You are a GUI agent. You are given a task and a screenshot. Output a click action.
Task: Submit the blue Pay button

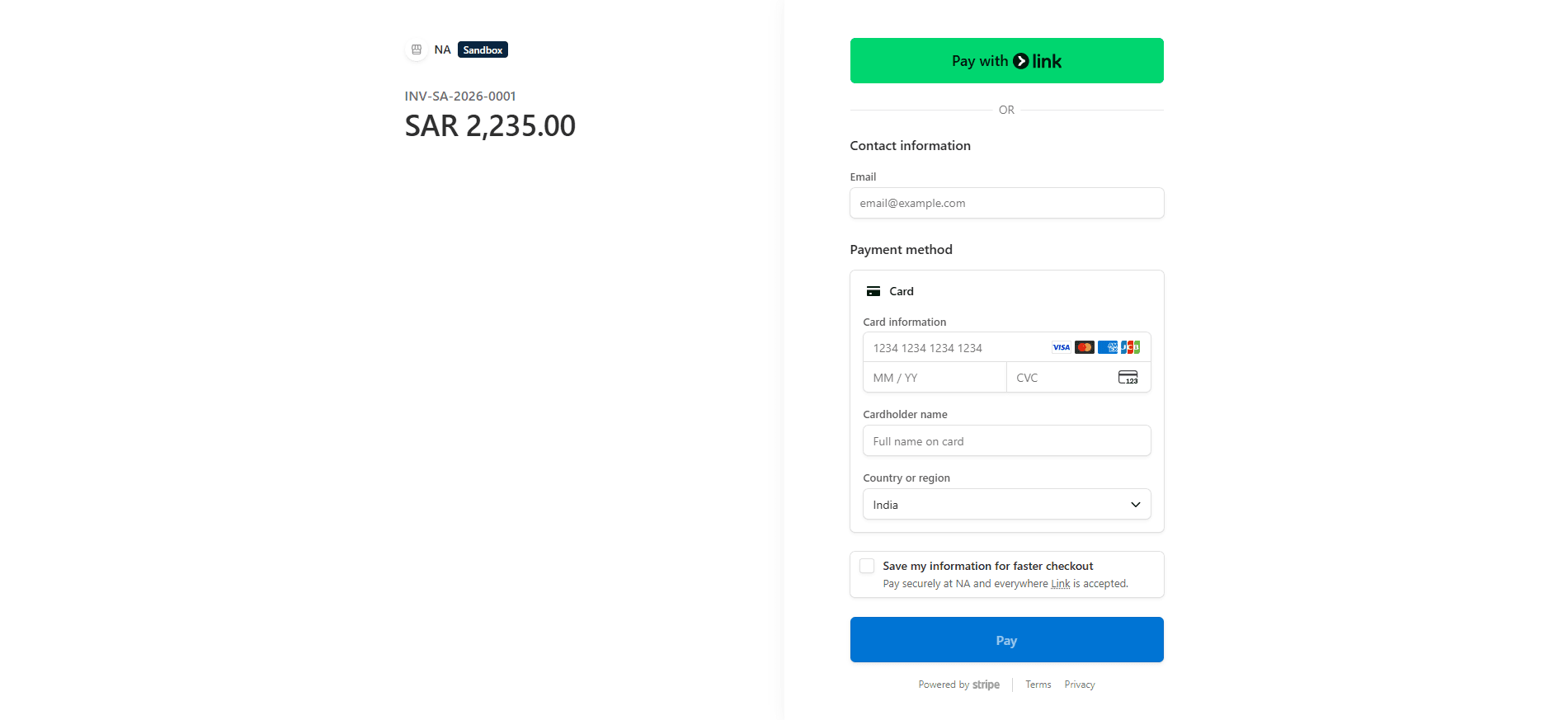(1007, 640)
